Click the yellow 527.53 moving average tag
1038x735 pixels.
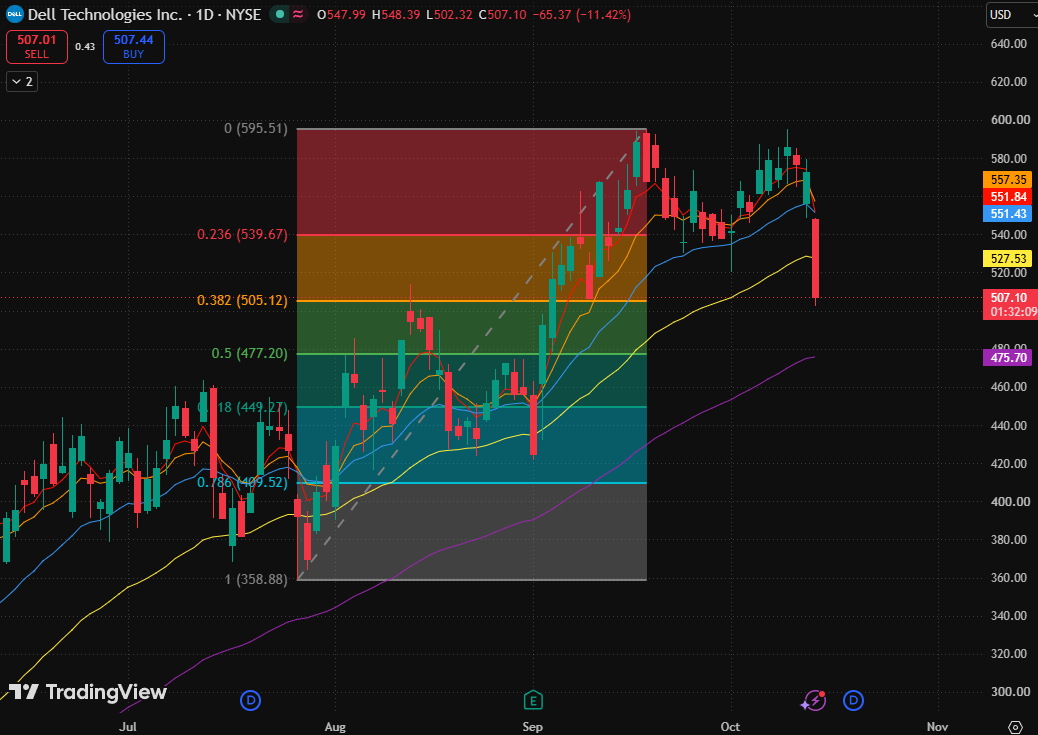tap(1008, 259)
